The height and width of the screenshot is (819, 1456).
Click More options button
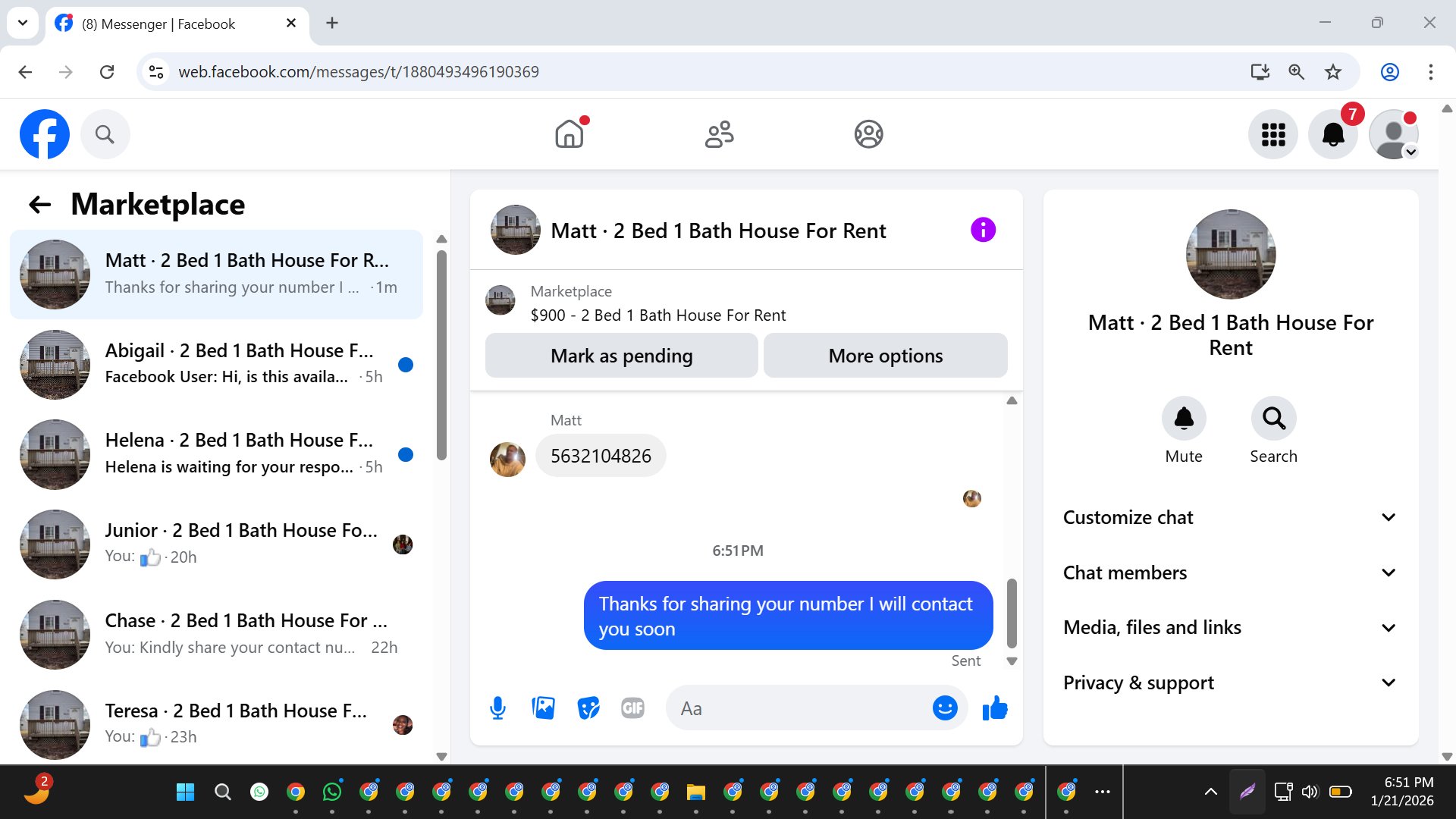pyautogui.click(x=885, y=356)
